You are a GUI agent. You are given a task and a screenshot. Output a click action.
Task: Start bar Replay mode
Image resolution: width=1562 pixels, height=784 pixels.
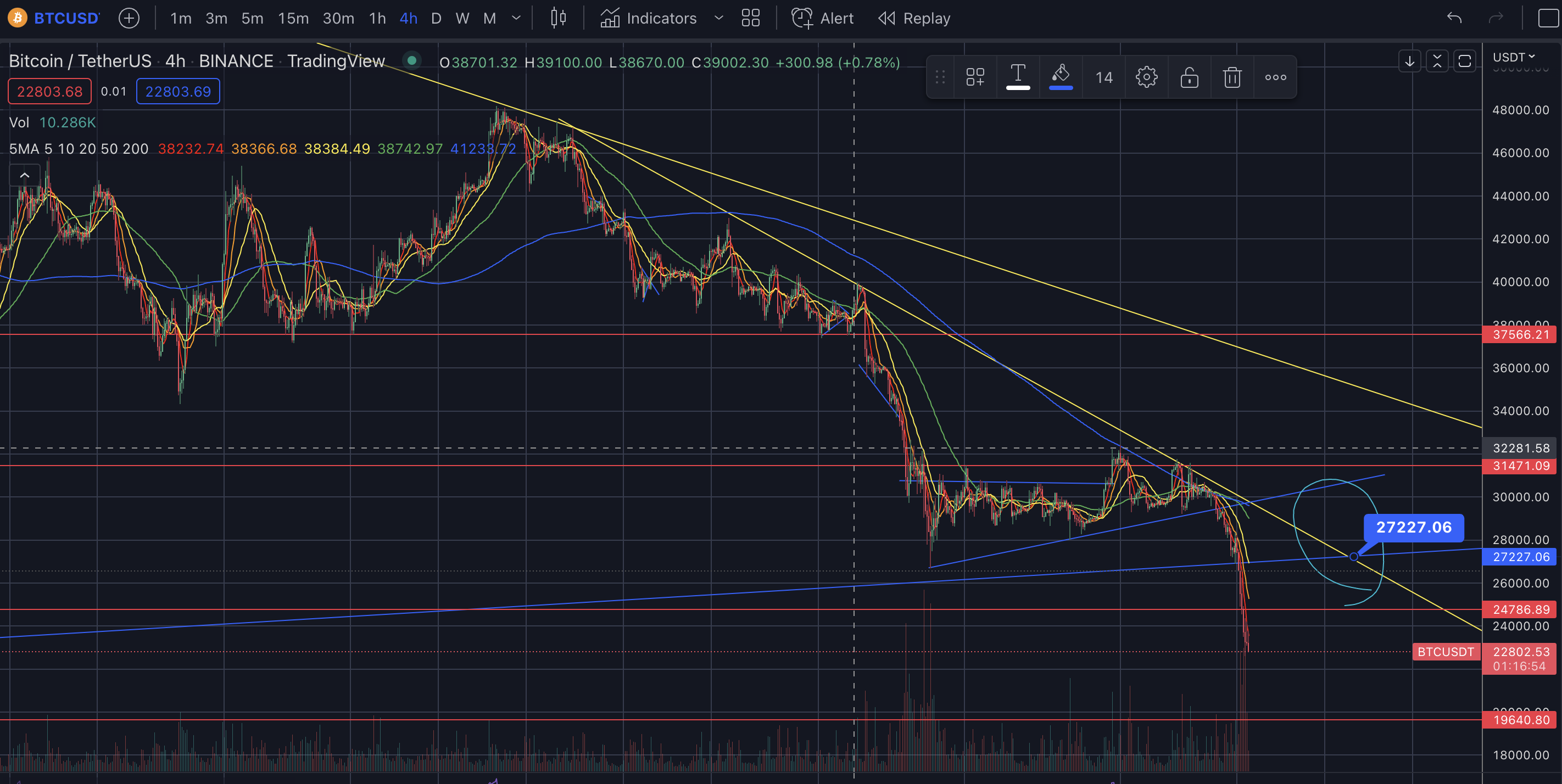click(x=914, y=18)
